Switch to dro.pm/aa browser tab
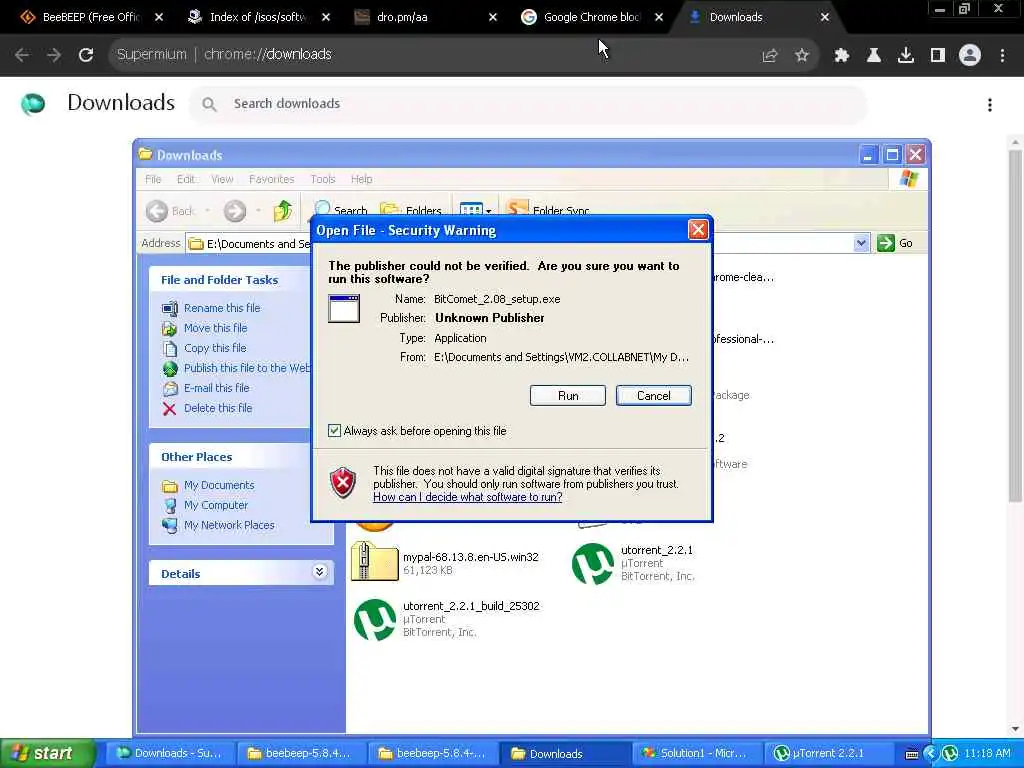This screenshot has width=1024, height=768. pyautogui.click(x=424, y=17)
